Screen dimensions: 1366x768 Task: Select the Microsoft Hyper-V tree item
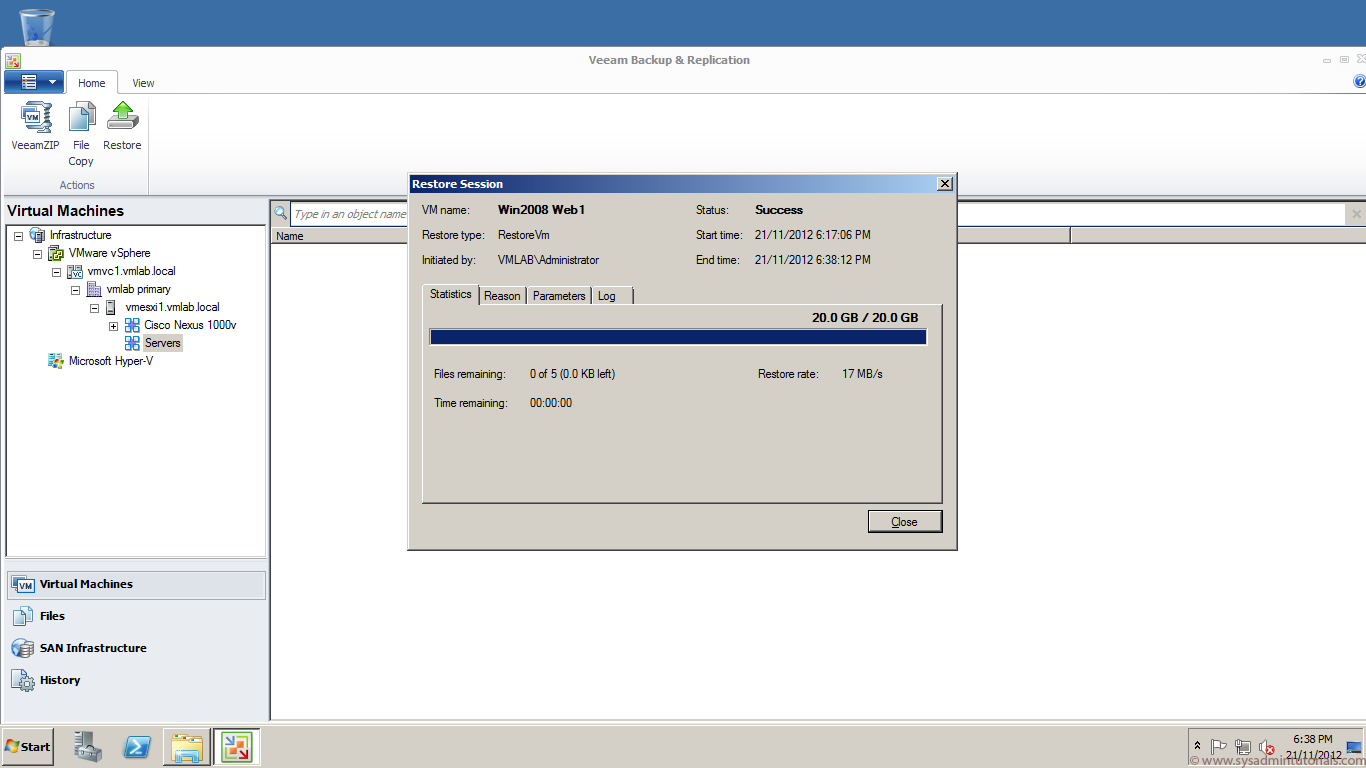[110, 361]
